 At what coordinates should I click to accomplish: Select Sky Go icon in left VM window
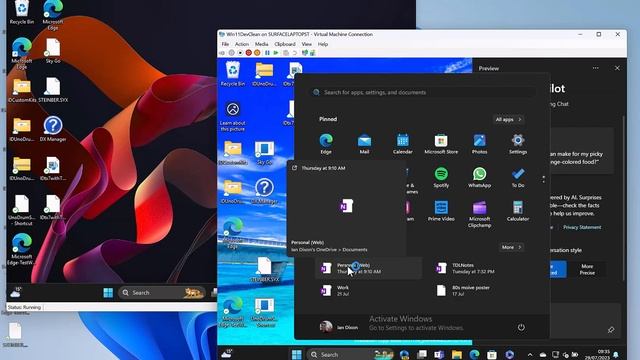[53, 51]
